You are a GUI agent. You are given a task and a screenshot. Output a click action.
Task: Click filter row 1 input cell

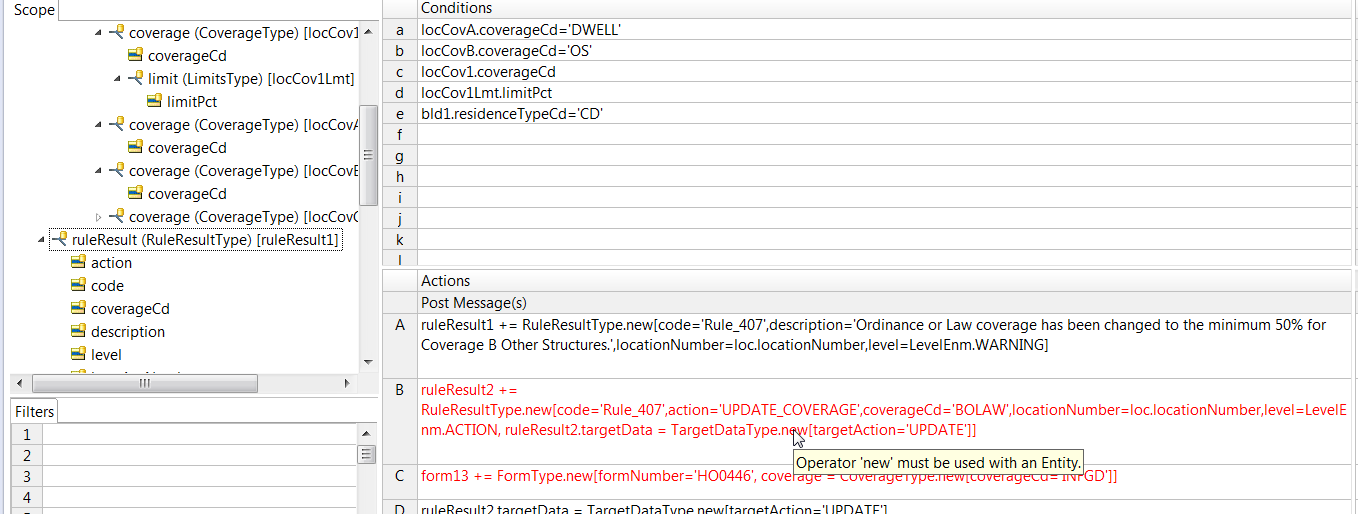(200, 434)
